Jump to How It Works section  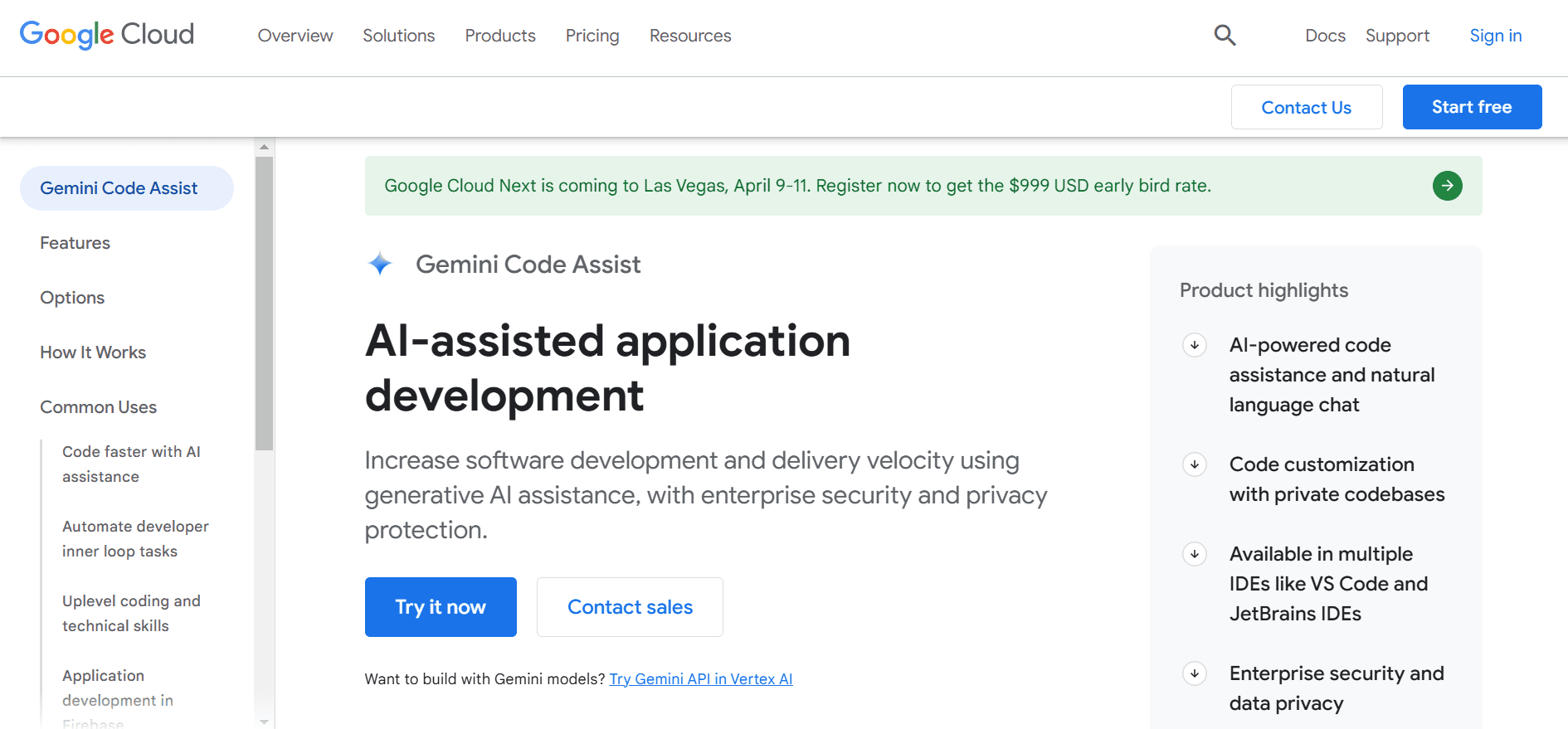tap(93, 352)
